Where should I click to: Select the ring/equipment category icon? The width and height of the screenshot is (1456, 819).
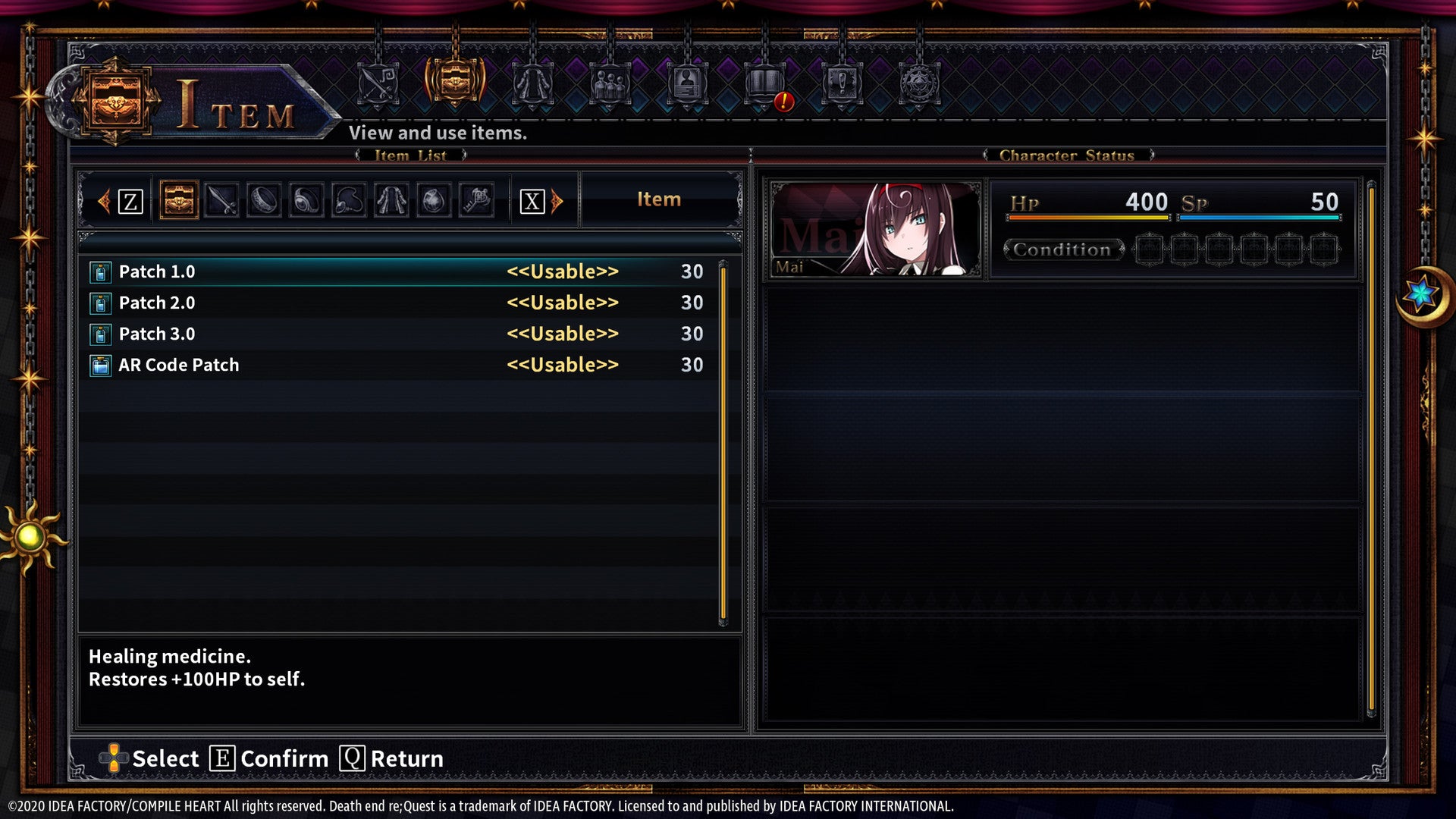coord(263,200)
